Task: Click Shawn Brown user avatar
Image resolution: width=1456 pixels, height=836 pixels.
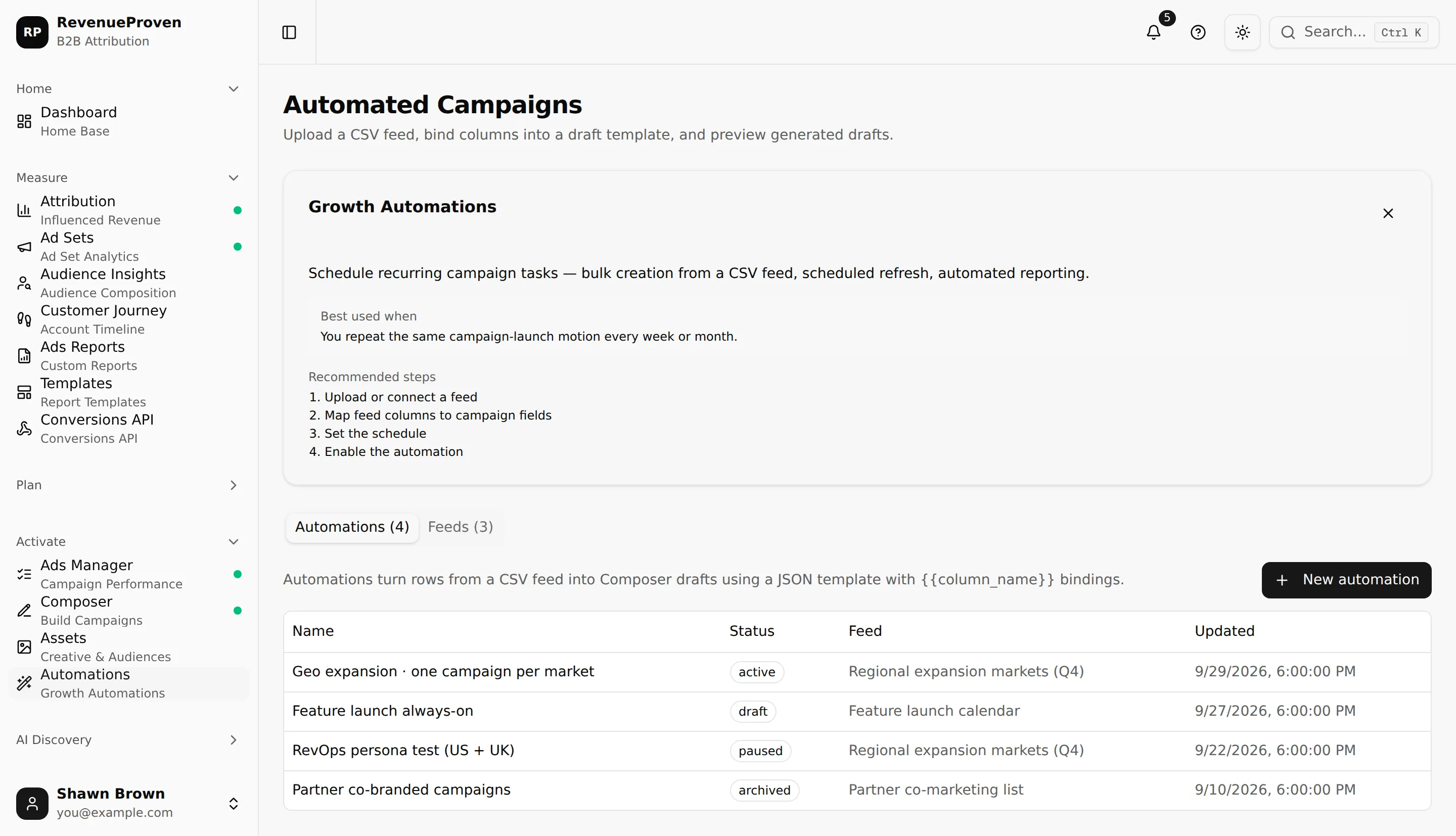Action: pos(32,803)
